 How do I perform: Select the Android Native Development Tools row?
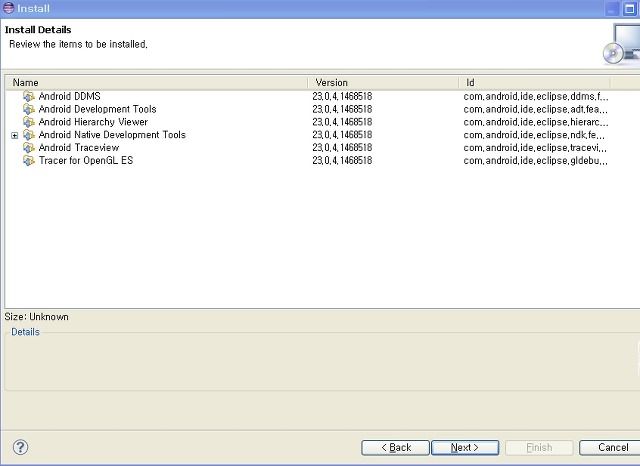click(322, 135)
